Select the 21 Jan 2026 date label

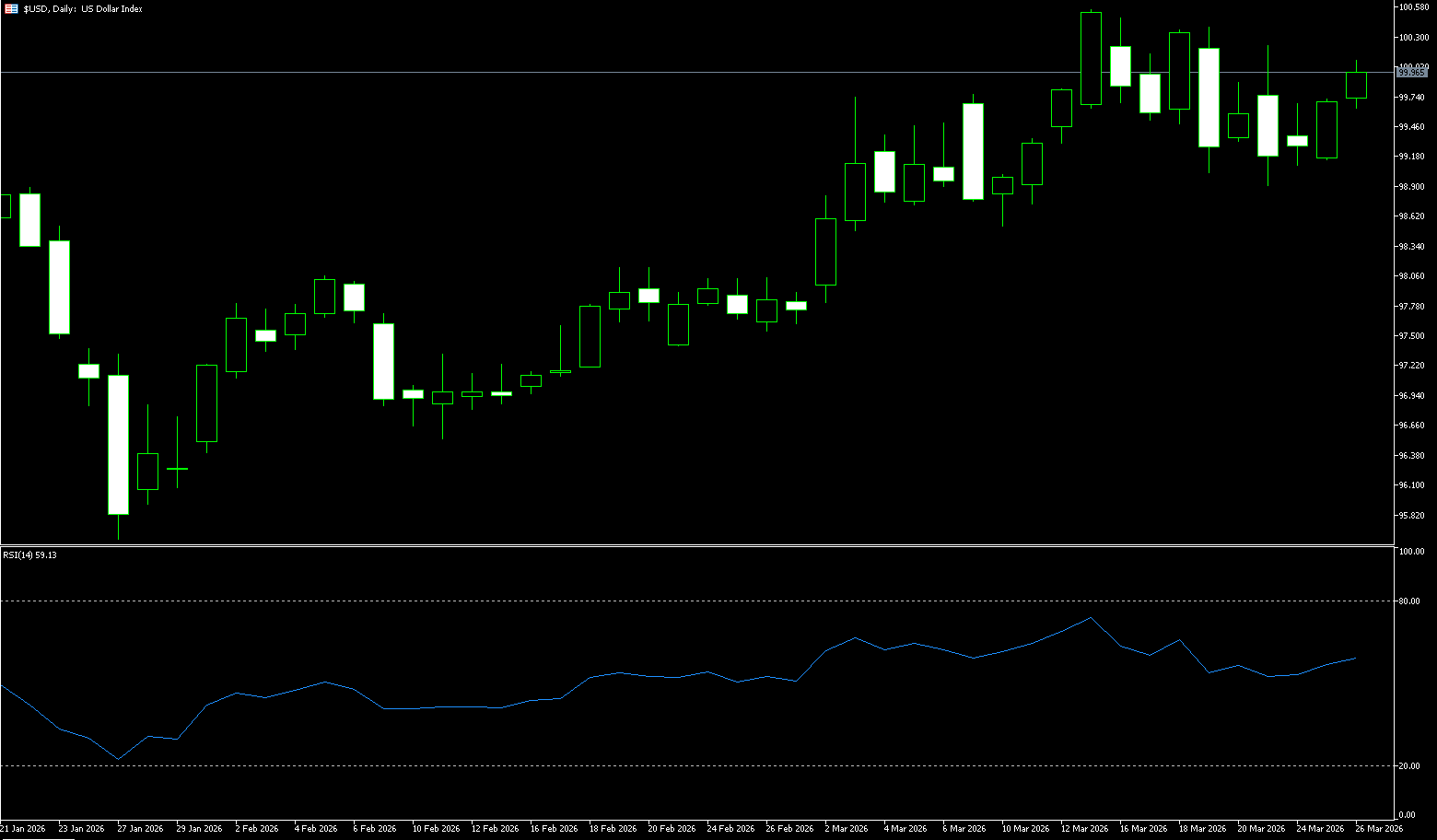pos(23,829)
